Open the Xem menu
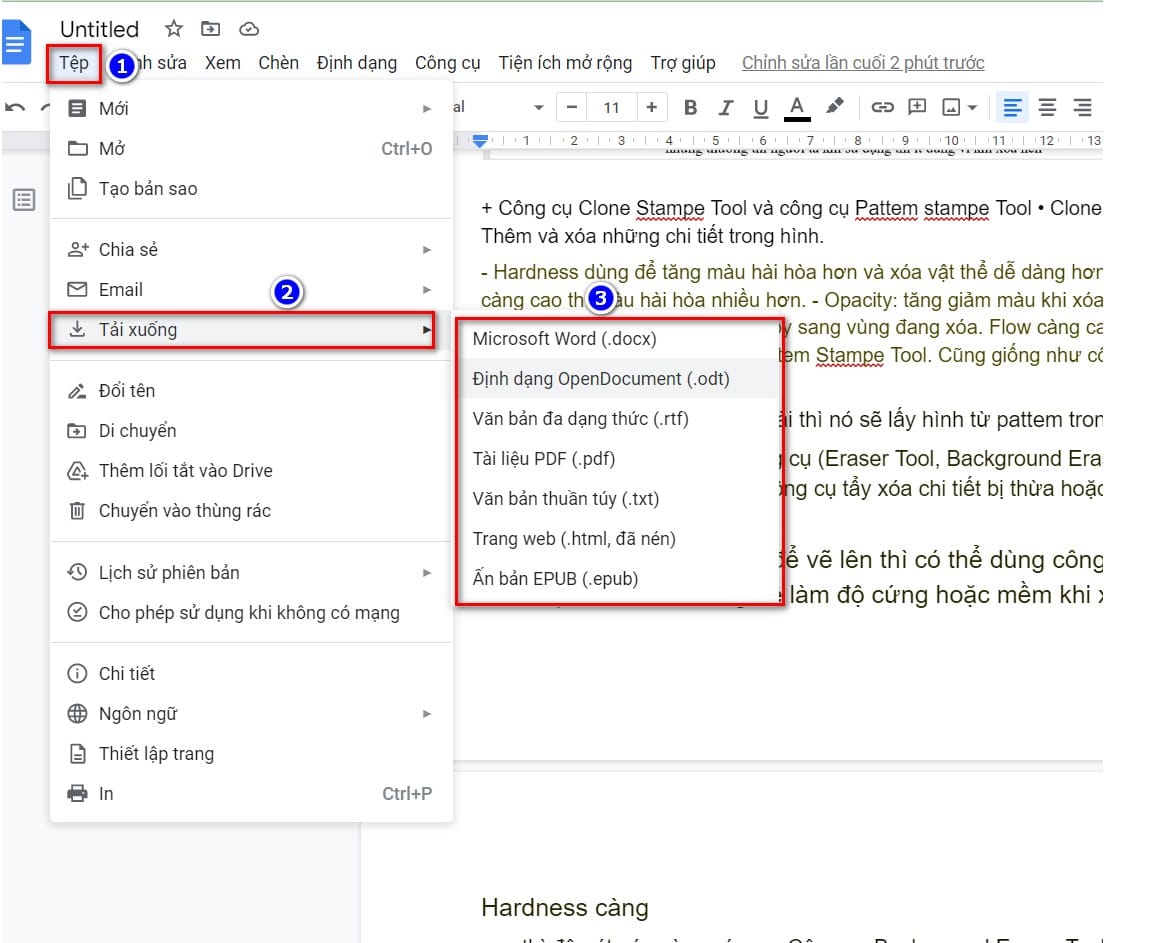Image resolution: width=1159 pixels, height=943 pixels. tap(222, 63)
